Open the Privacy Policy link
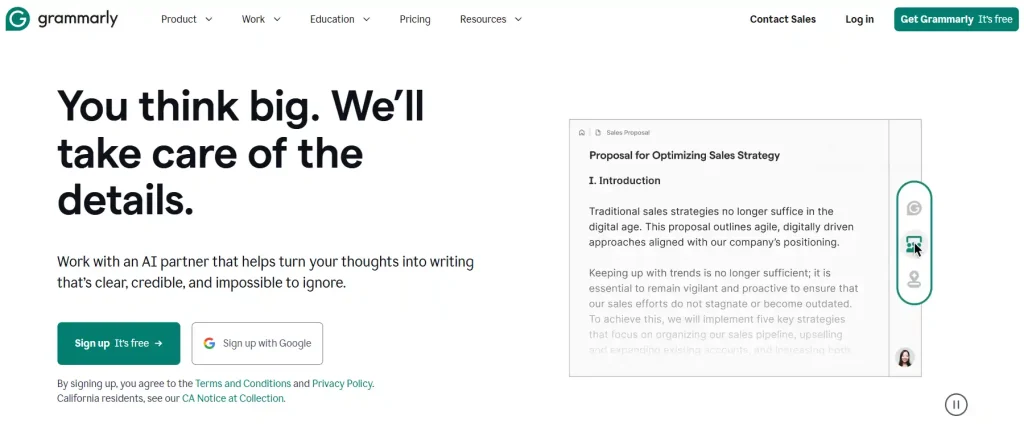This screenshot has height=424, width=1024. [x=342, y=383]
